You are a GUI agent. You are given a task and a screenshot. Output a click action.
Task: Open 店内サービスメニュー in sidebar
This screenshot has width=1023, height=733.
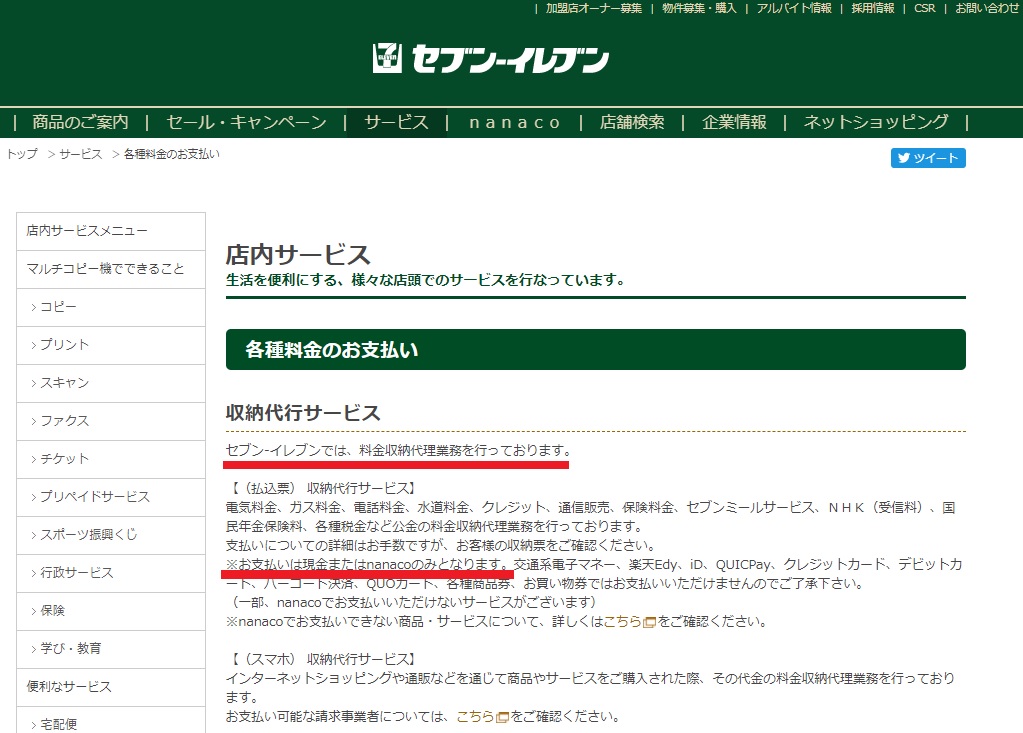click(x=111, y=231)
